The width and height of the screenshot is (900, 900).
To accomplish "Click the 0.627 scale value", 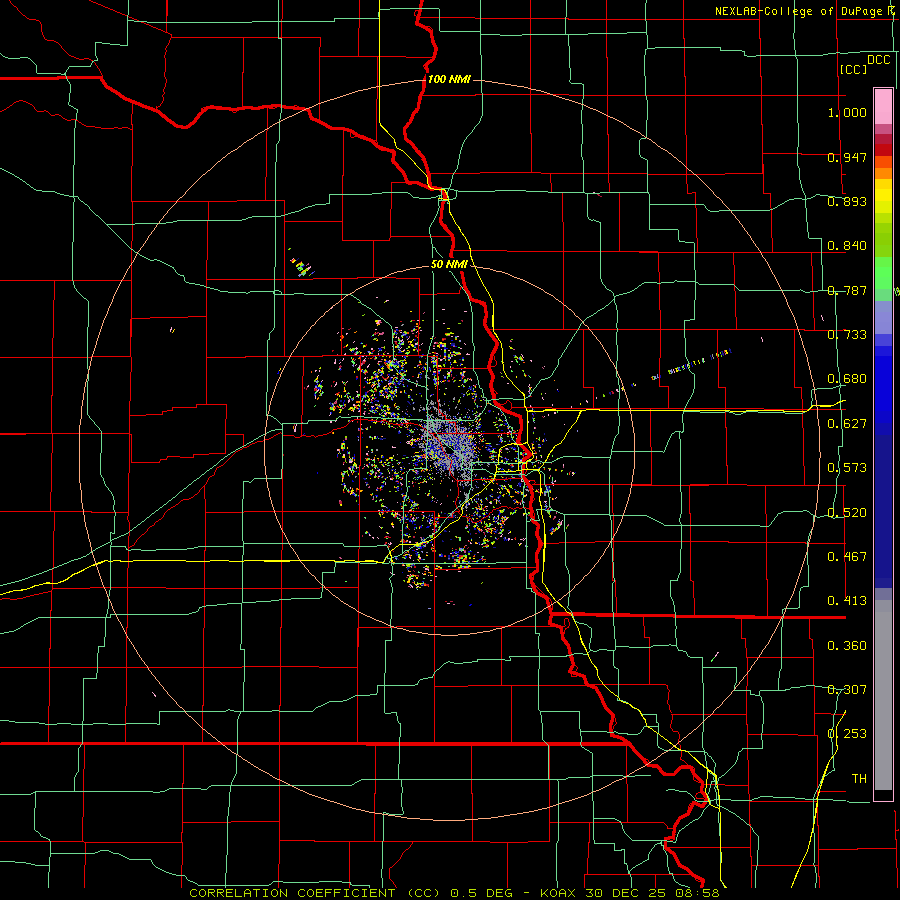I will (847, 424).
